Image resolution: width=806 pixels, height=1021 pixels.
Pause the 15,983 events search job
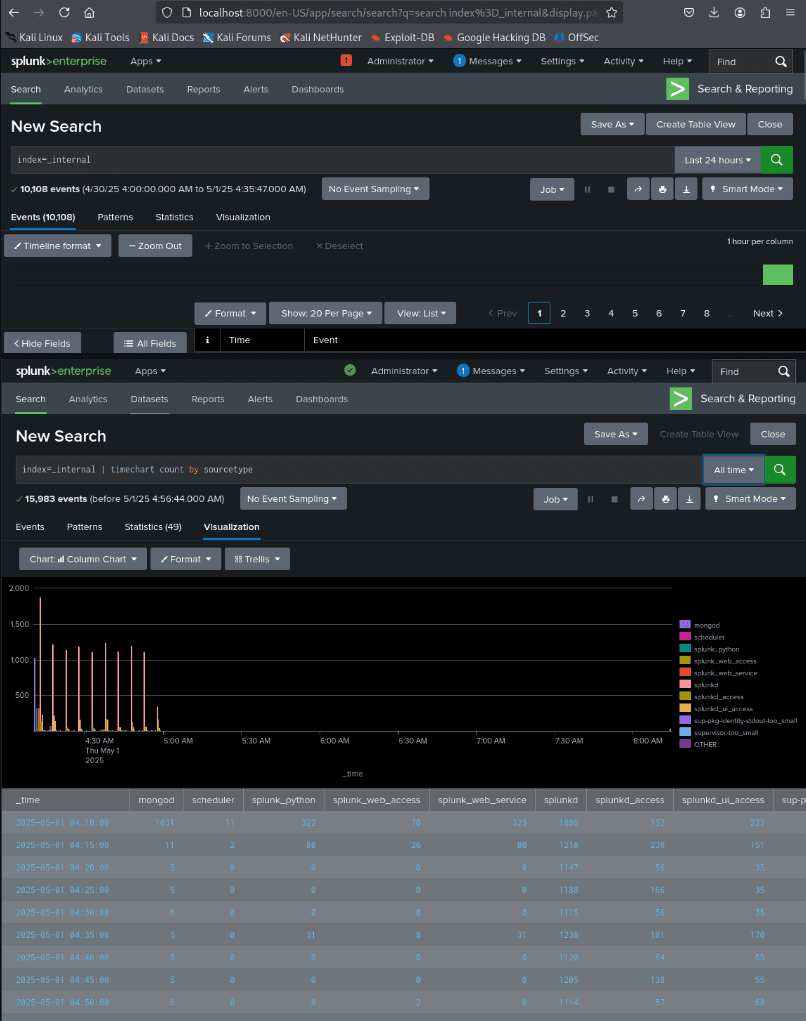(x=591, y=499)
